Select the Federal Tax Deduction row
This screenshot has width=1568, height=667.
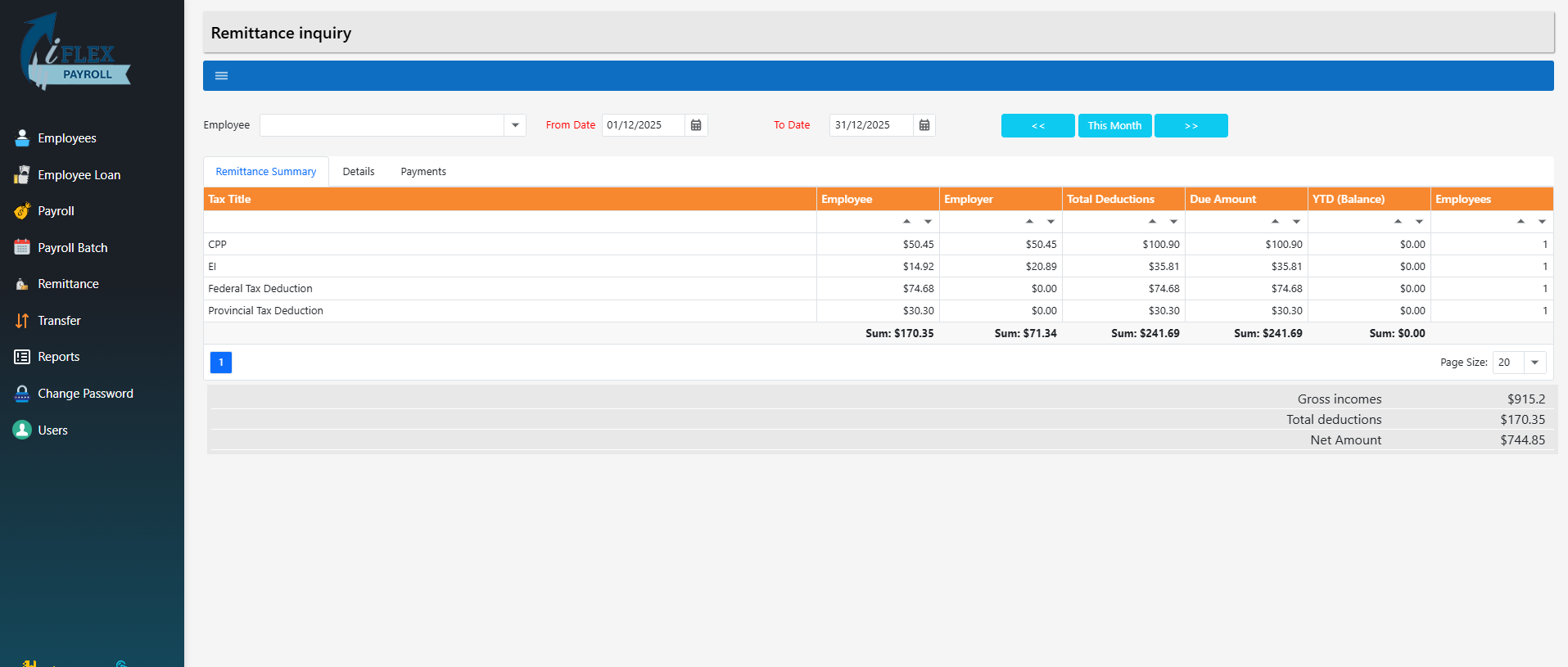(878, 289)
